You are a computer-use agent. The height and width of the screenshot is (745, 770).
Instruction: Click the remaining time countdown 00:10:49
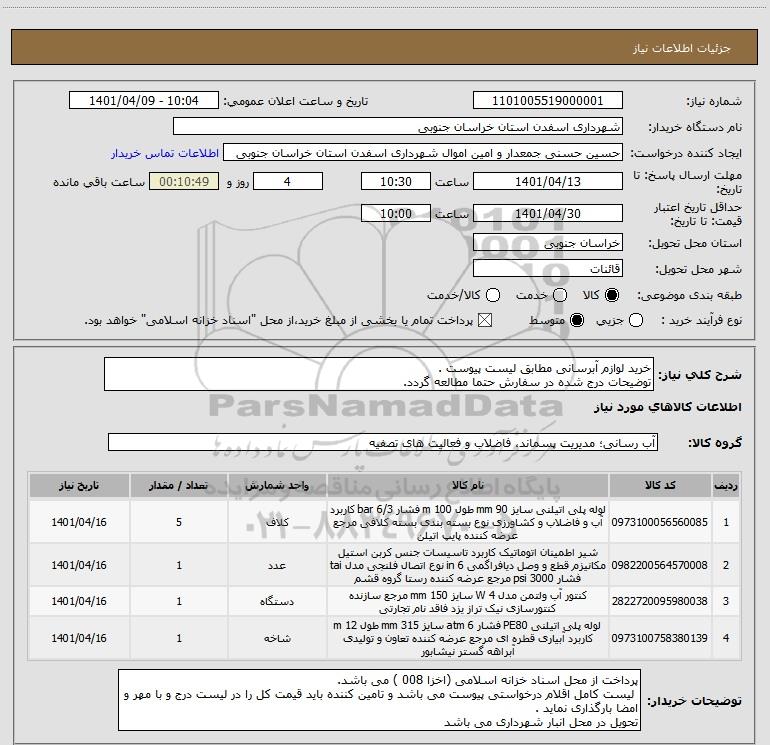click(x=184, y=181)
